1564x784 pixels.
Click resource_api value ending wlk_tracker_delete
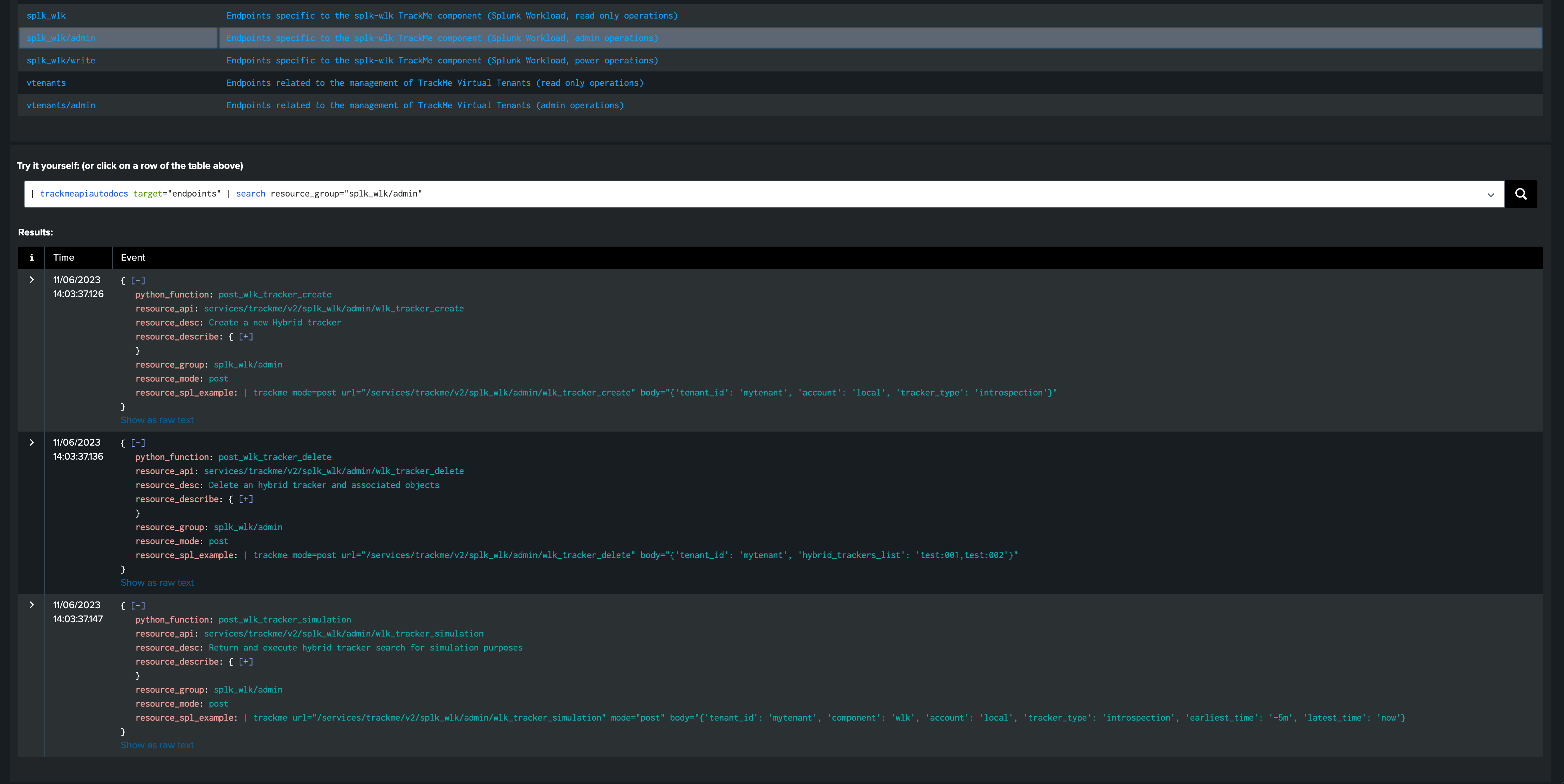coord(334,471)
